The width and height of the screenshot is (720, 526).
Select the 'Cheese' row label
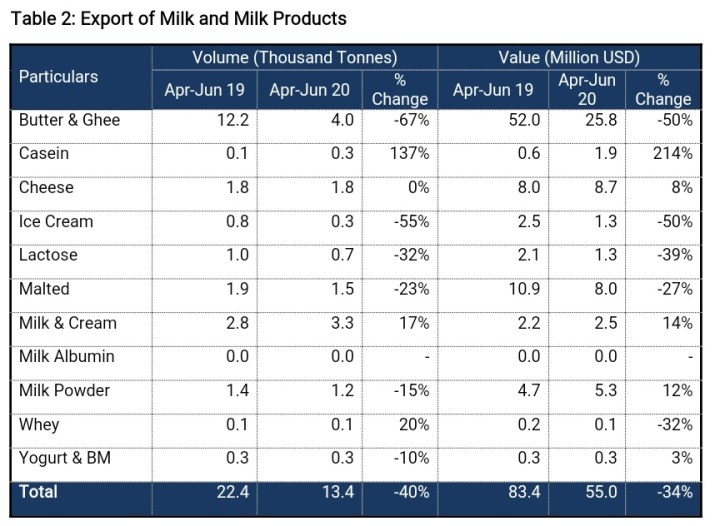coord(47,187)
